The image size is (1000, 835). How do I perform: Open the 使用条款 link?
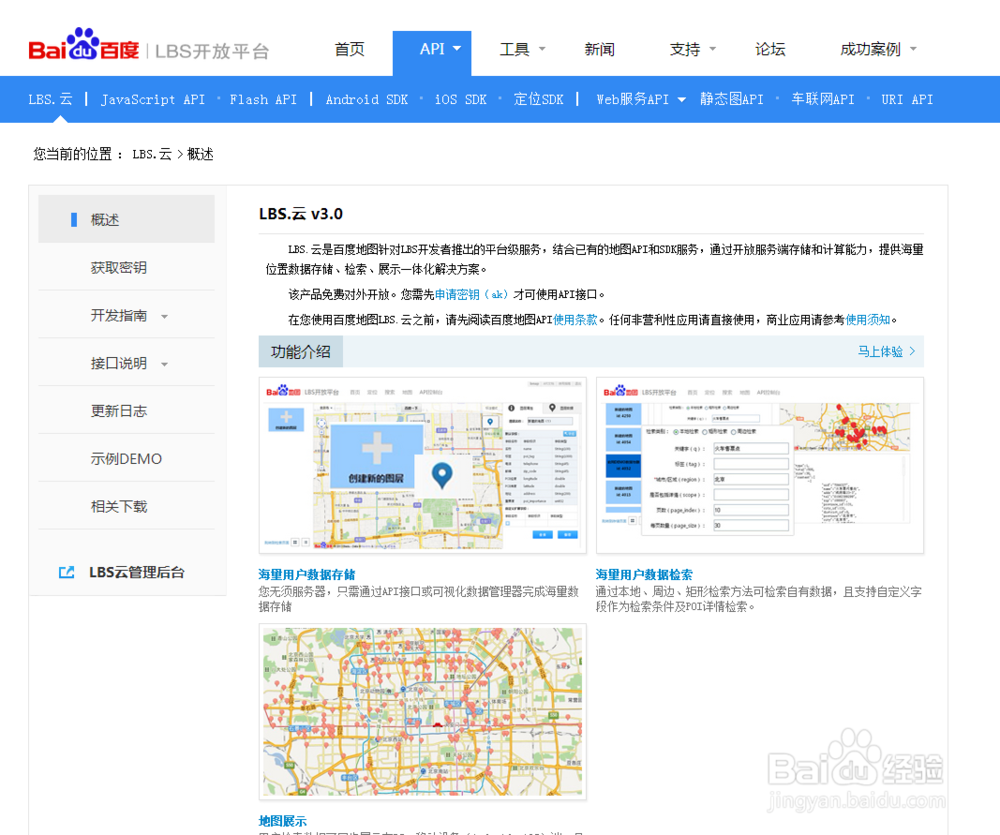575,320
